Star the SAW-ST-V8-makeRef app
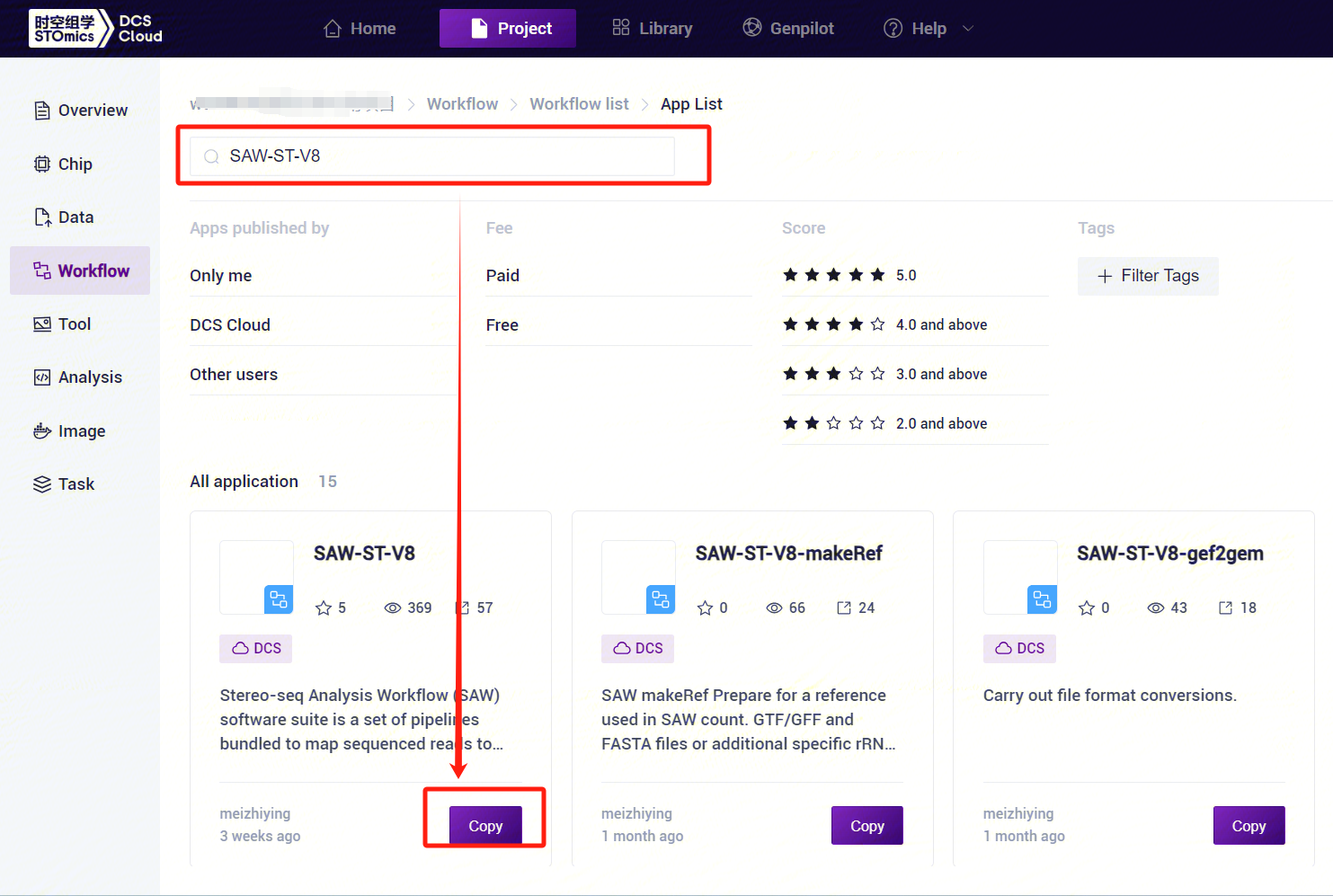Image resolution: width=1333 pixels, height=896 pixels. tap(706, 608)
